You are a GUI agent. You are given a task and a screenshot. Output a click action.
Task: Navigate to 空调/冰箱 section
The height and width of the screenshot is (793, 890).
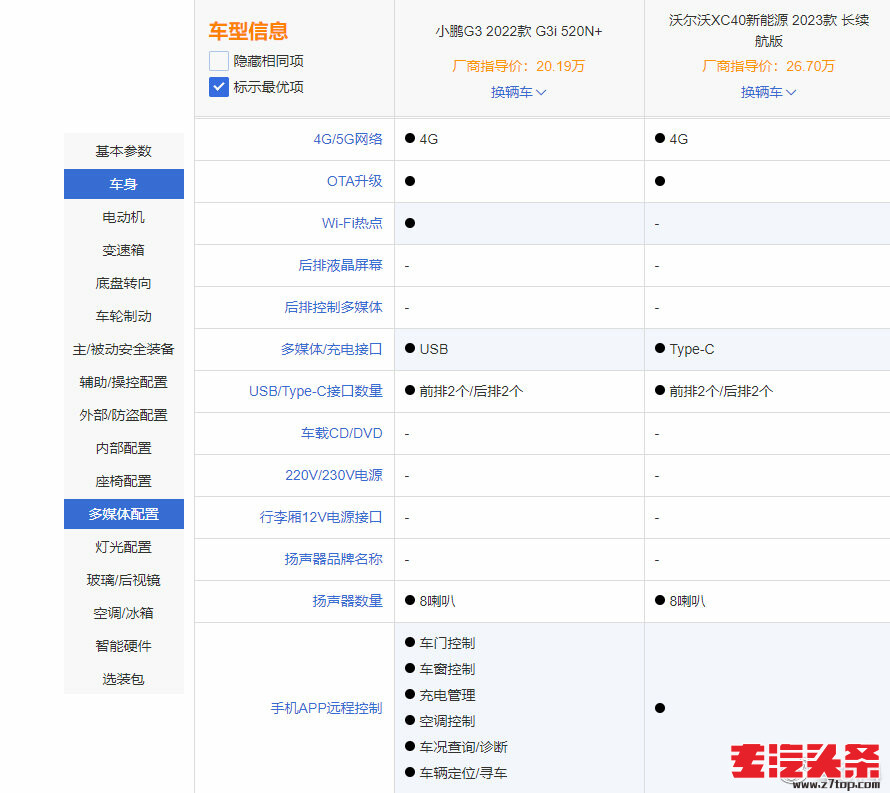pos(124,612)
